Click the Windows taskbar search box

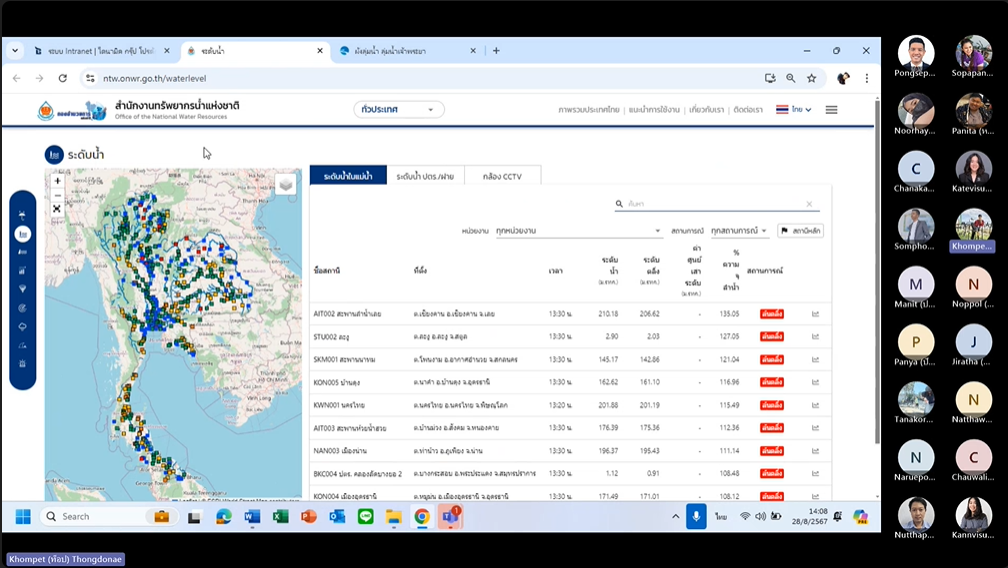click(x=107, y=517)
